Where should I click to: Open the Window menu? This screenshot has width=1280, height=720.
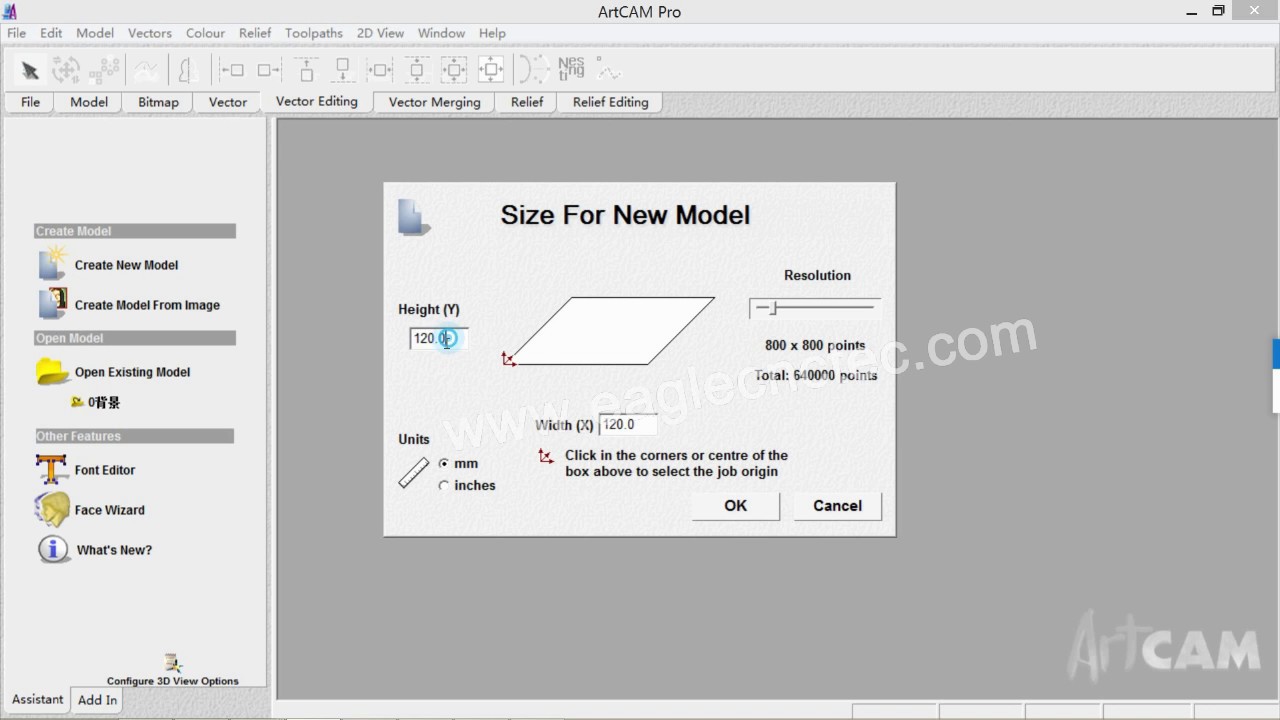(x=441, y=33)
